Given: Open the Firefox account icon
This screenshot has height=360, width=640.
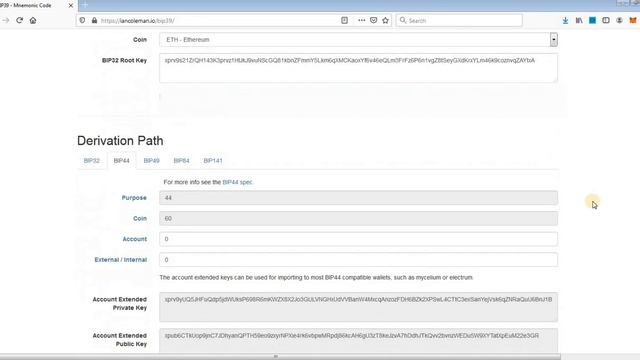Looking at the screenshot, I should (619, 20).
